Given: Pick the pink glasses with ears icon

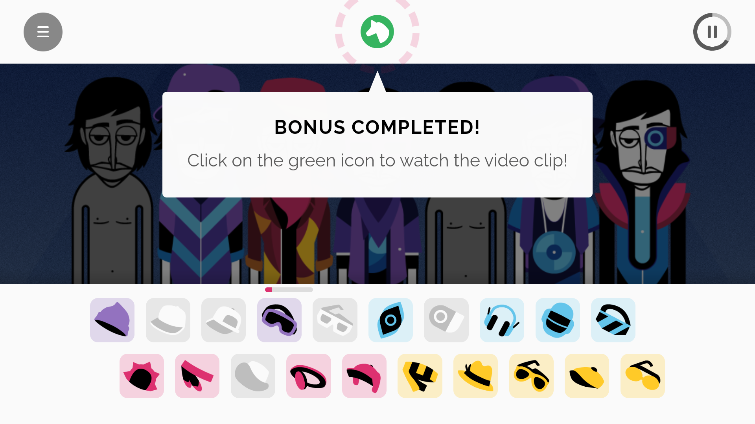Looking at the screenshot, I should [197, 376].
